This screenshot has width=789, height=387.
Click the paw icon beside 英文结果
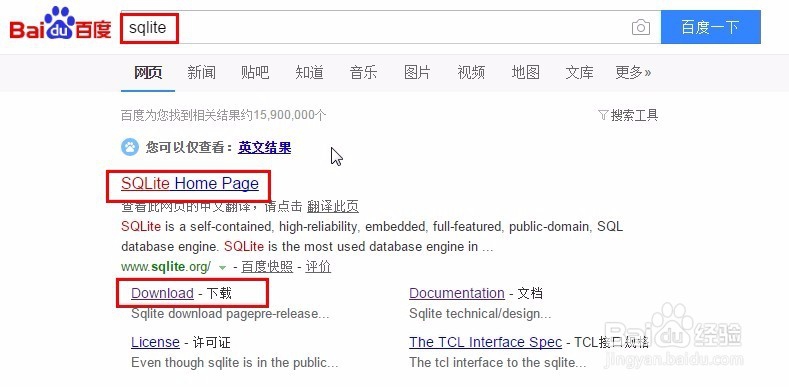pyautogui.click(x=130, y=147)
